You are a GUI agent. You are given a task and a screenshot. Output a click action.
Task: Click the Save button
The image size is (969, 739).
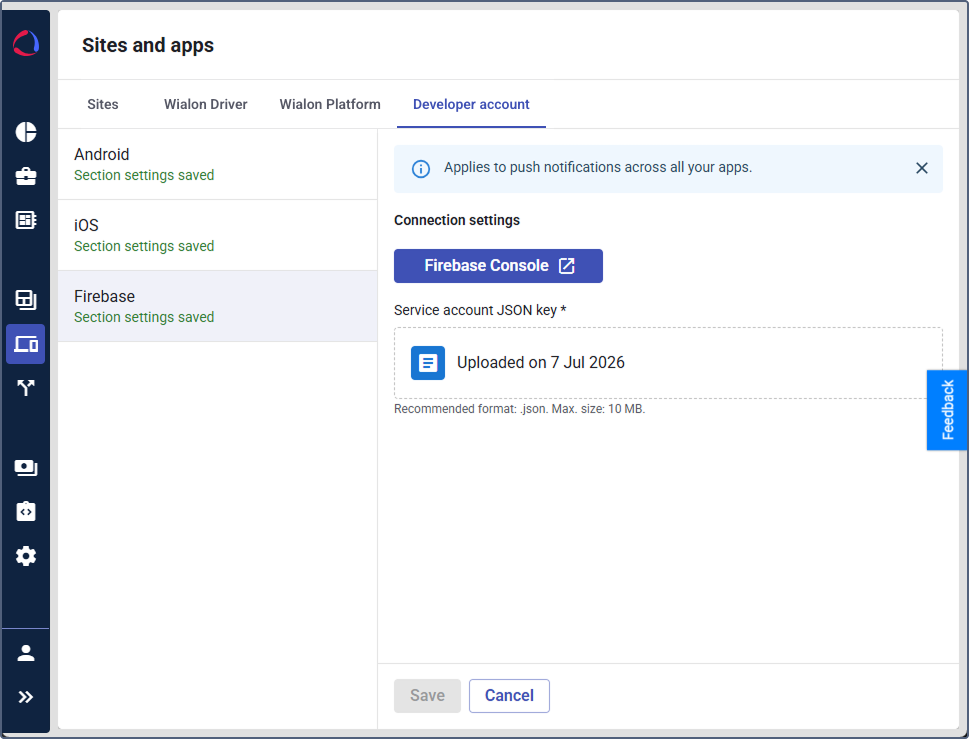pos(428,696)
